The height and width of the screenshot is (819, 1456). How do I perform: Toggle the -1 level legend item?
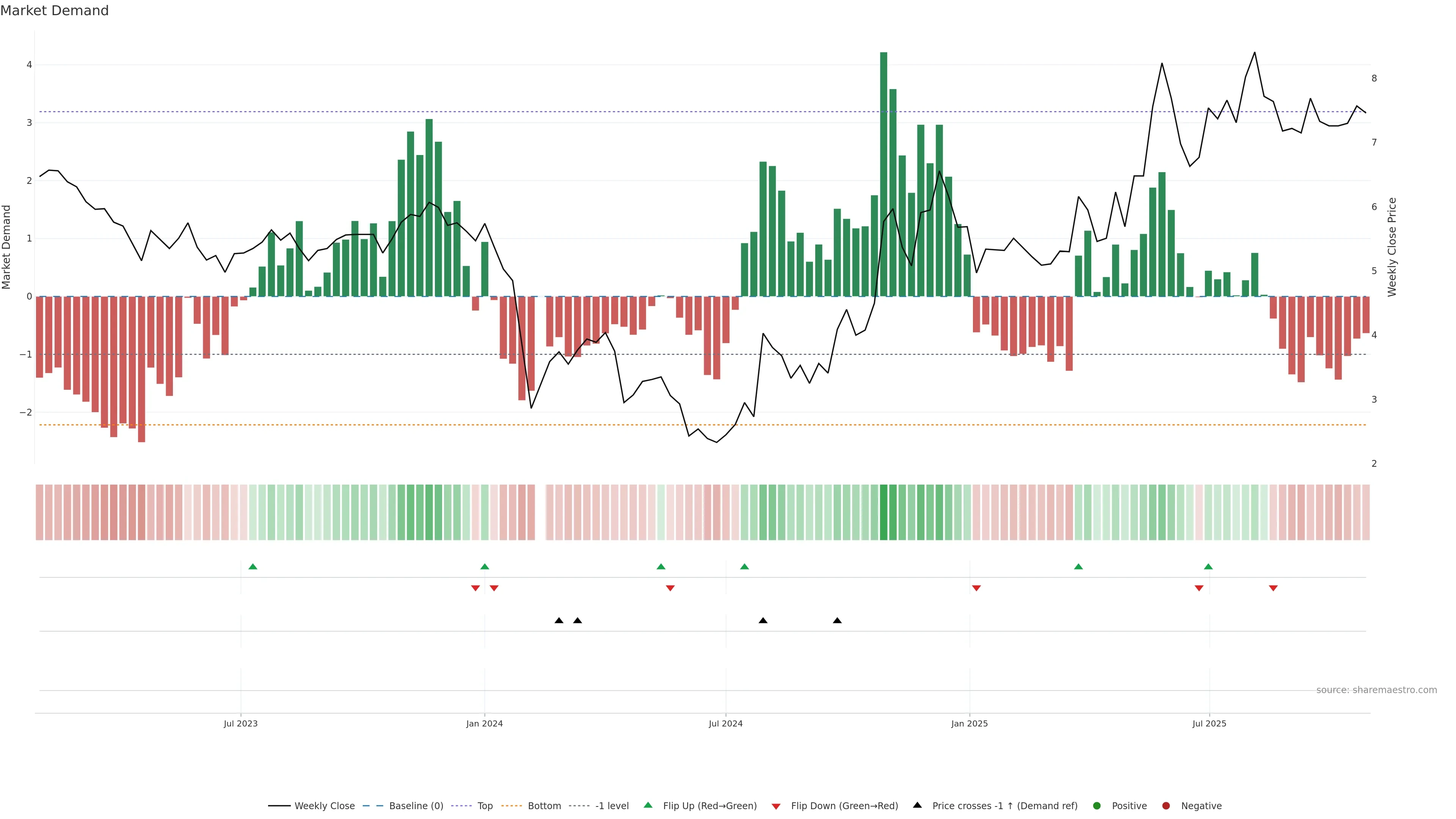point(612,806)
